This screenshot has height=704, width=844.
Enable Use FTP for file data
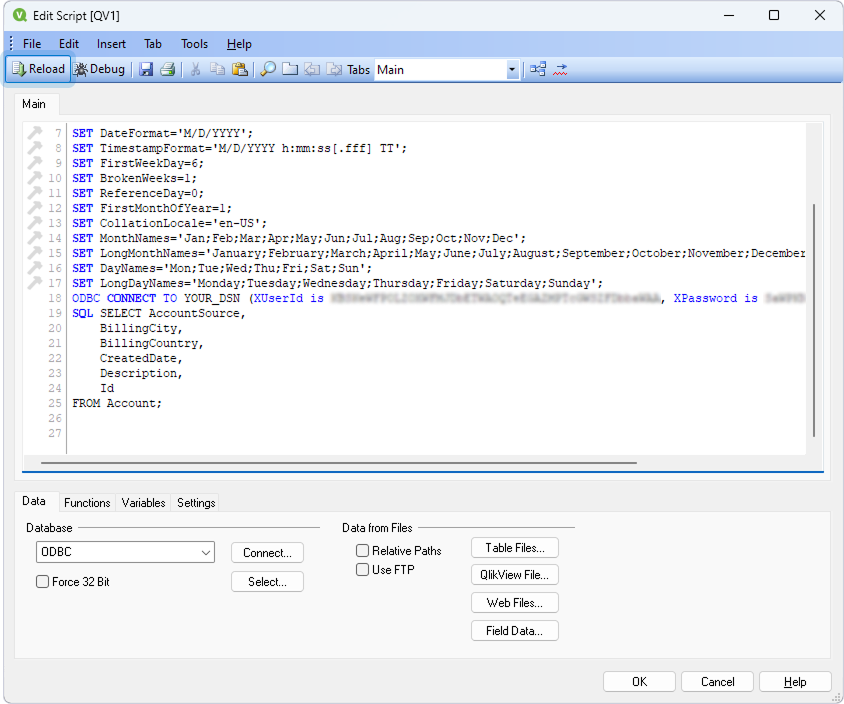click(x=362, y=571)
